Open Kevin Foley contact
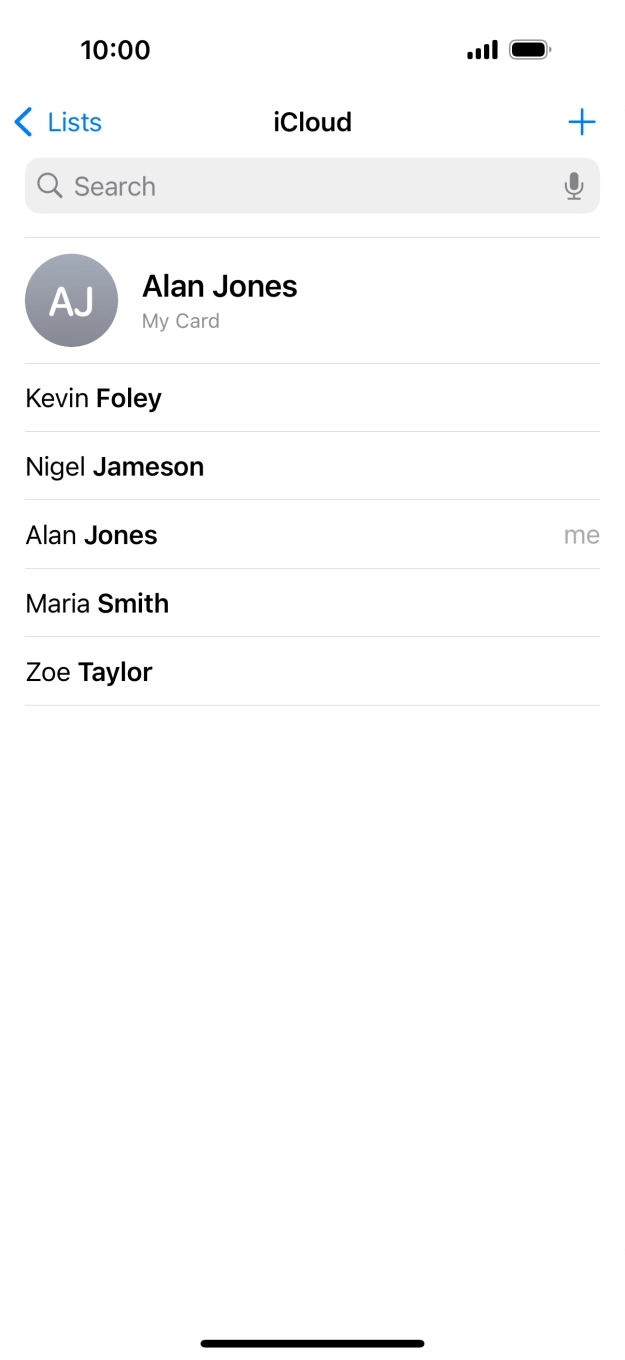The image size is (625, 1360). tap(94, 399)
